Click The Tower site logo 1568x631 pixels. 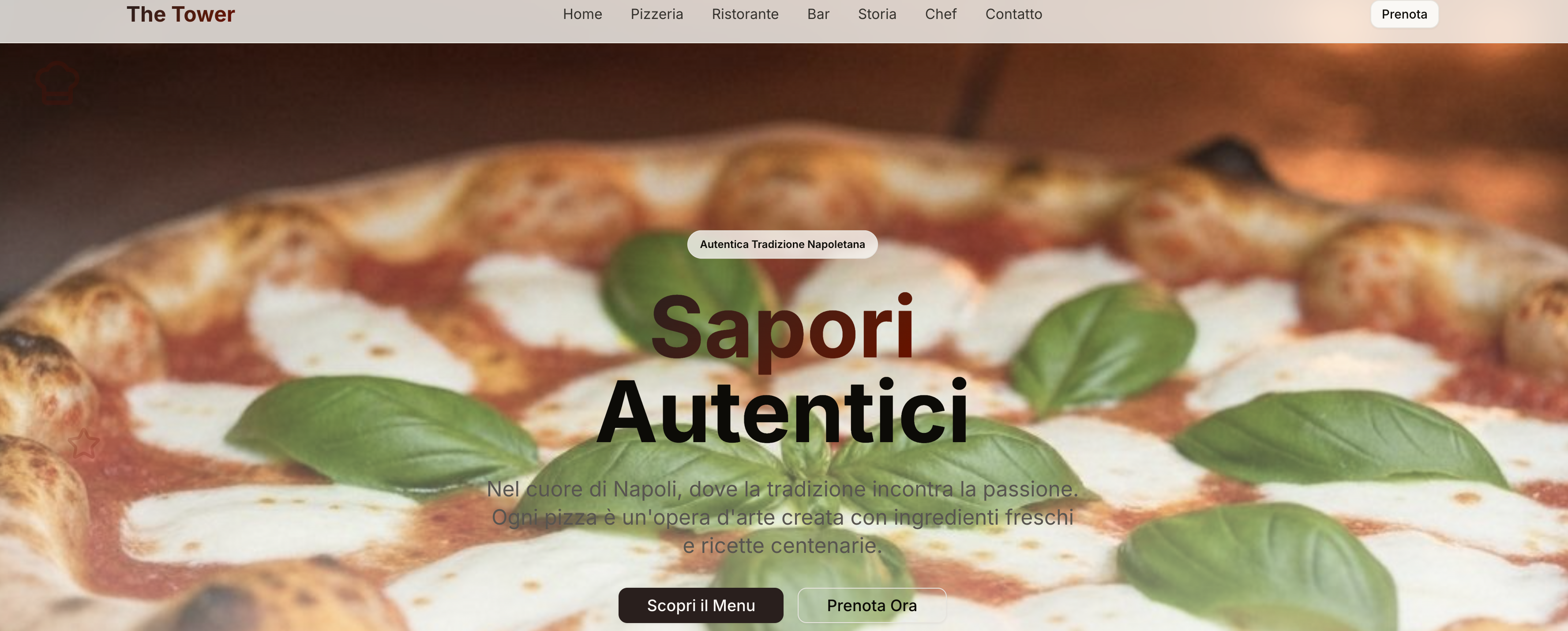(x=180, y=14)
